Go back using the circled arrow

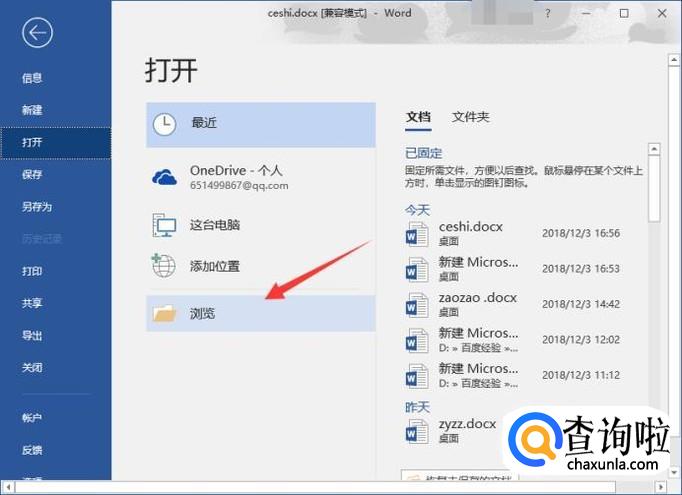pos(37,33)
